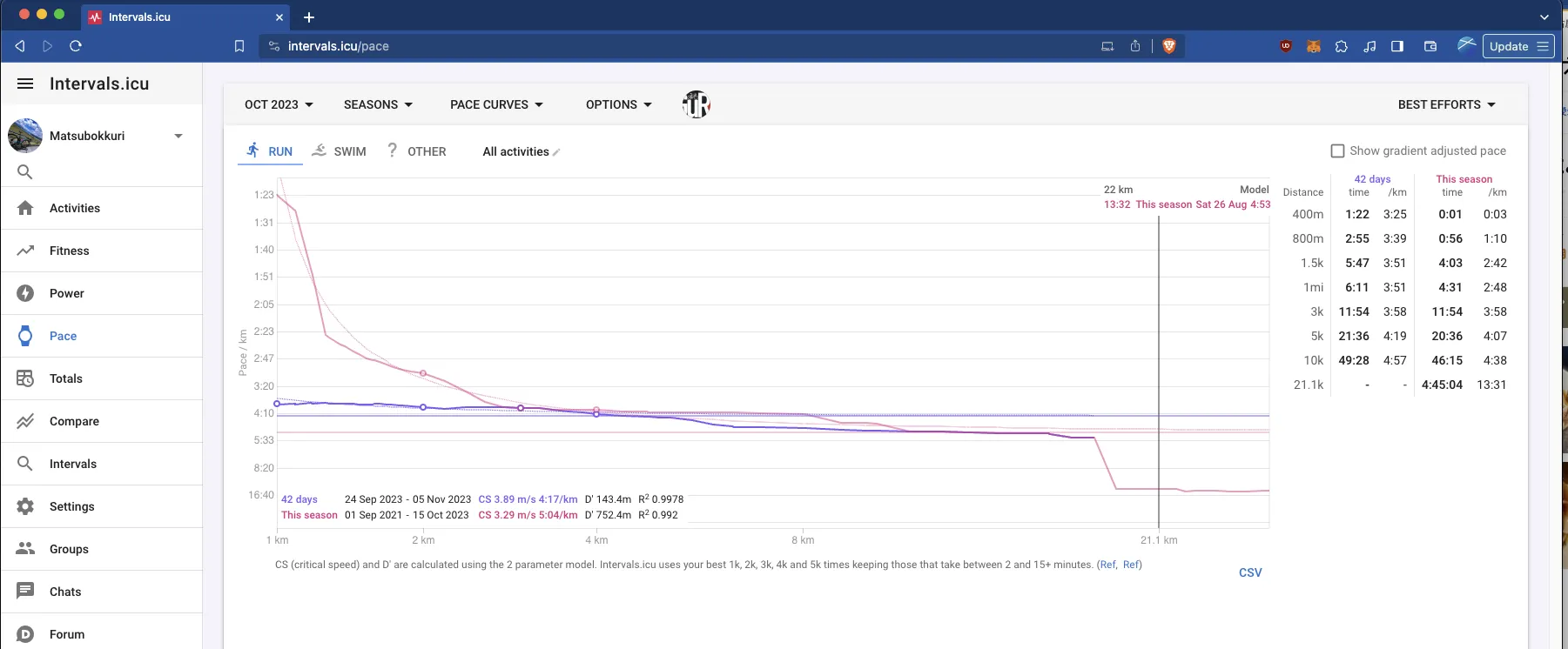Screen dimensions: 1568x649
Task: Open Settings from the sidebar
Action: pos(71,506)
